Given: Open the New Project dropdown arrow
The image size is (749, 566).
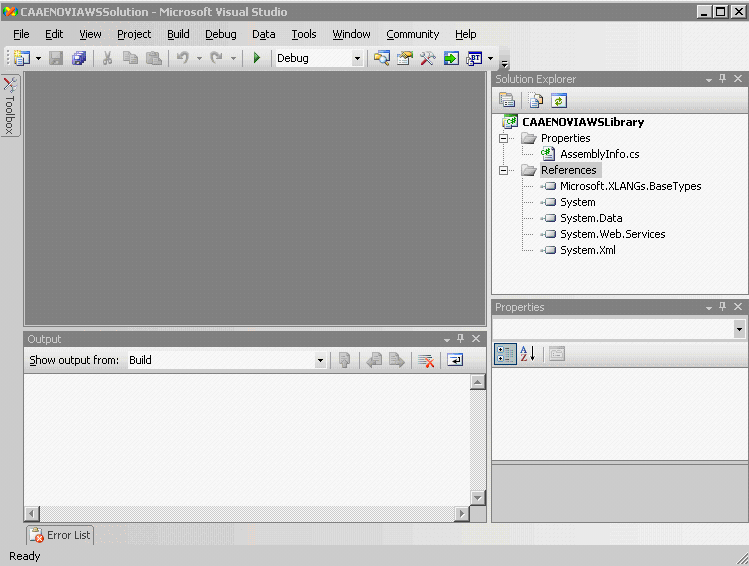Looking at the screenshot, I should point(38,59).
